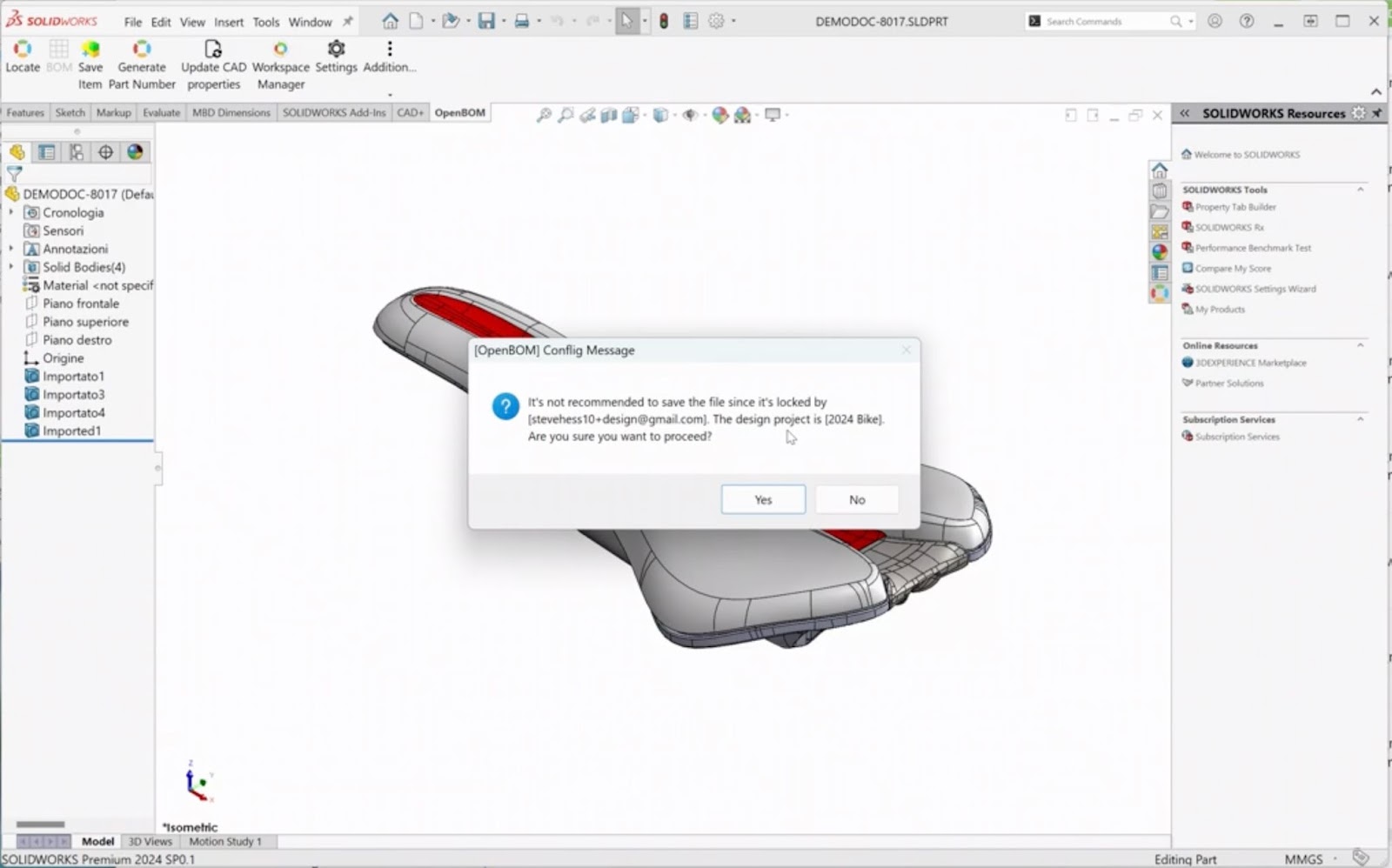The height and width of the screenshot is (868, 1392).
Task: Select the PropertyManager tab icon
Action: 46,152
